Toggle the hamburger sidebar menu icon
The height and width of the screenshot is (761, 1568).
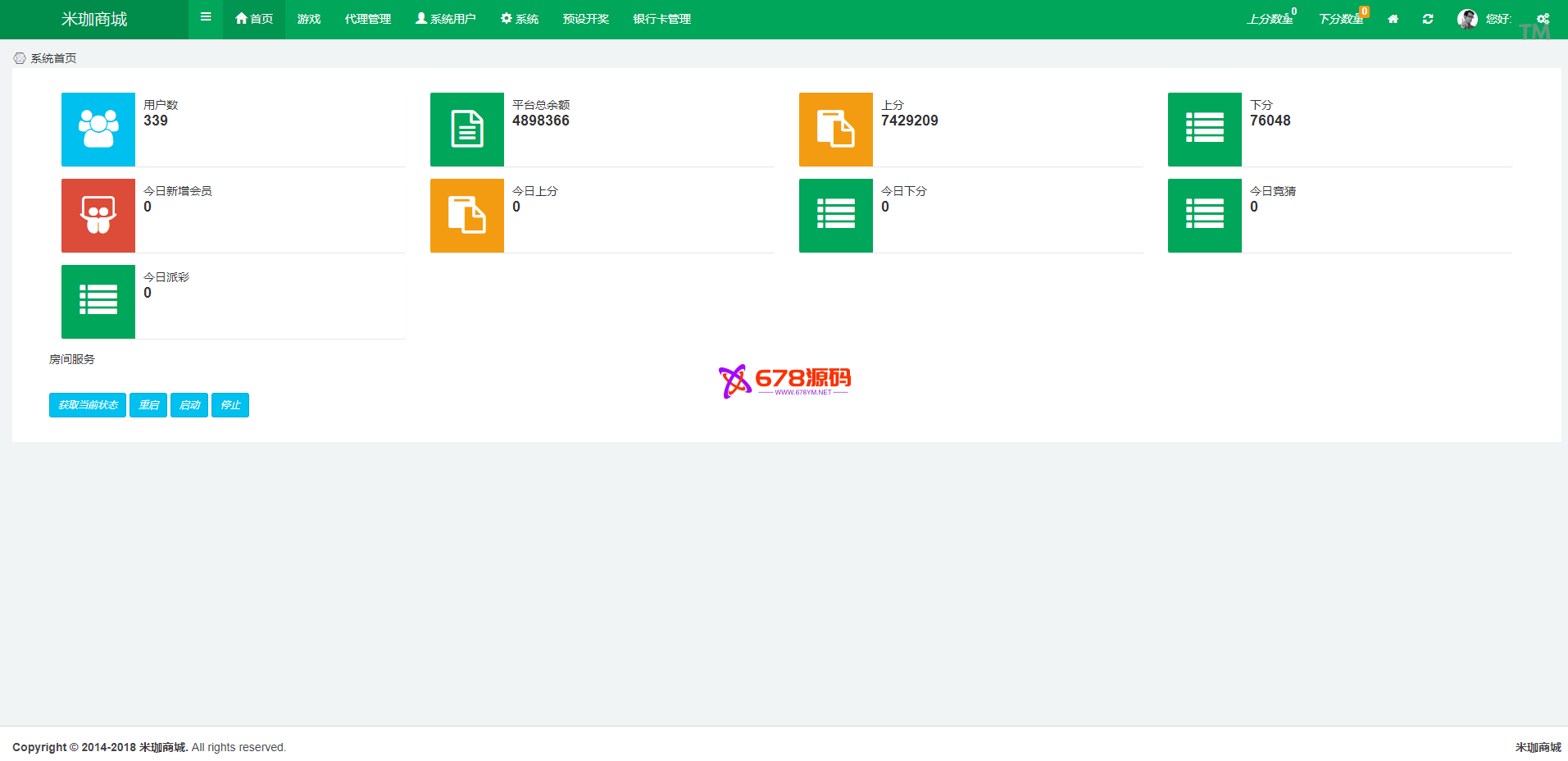pyautogui.click(x=206, y=17)
